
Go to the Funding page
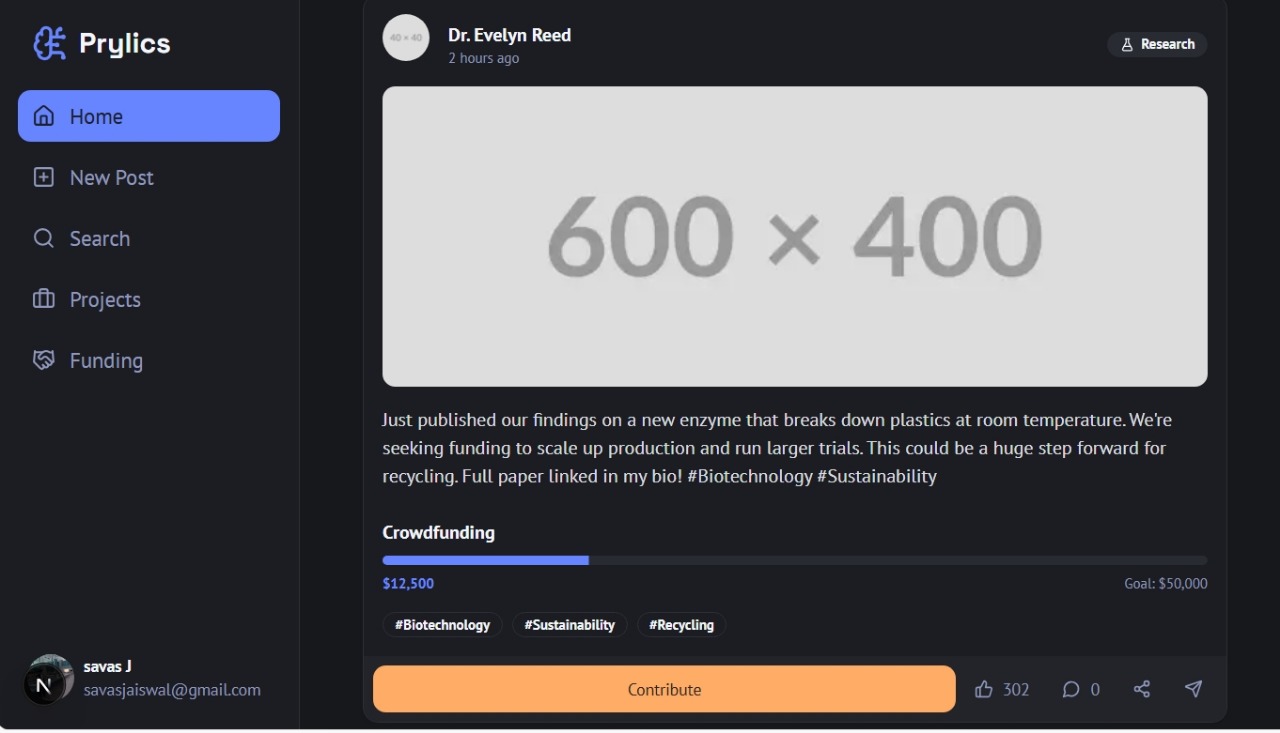coord(106,360)
